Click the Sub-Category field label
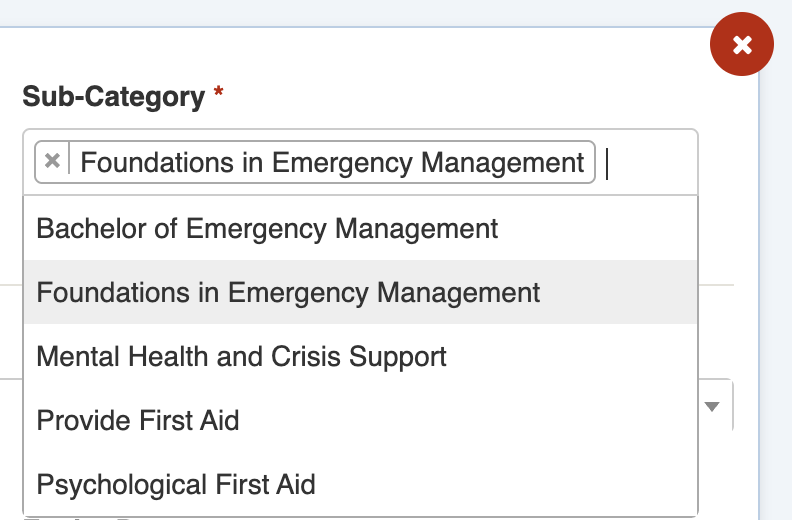Viewport: 808px width, 520px height. [x=113, y=97]
